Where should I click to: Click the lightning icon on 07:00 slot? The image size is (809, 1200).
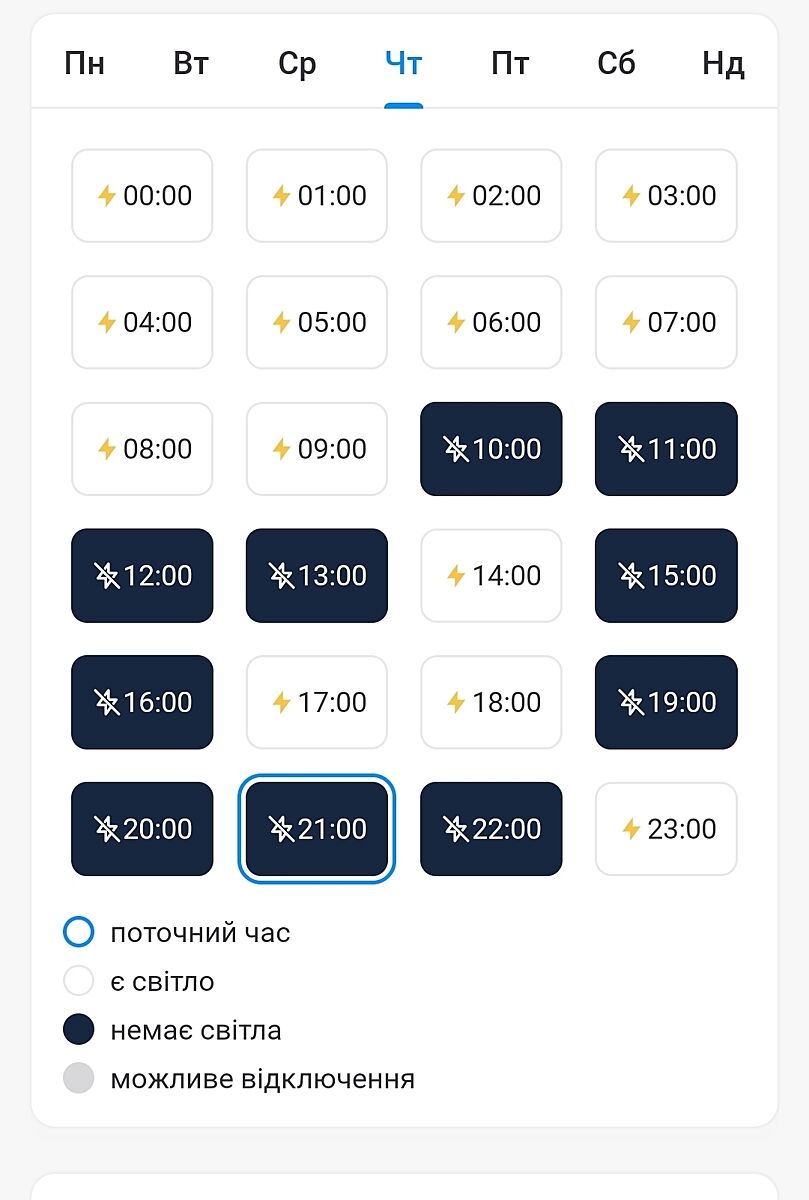[x=631, y=322]
